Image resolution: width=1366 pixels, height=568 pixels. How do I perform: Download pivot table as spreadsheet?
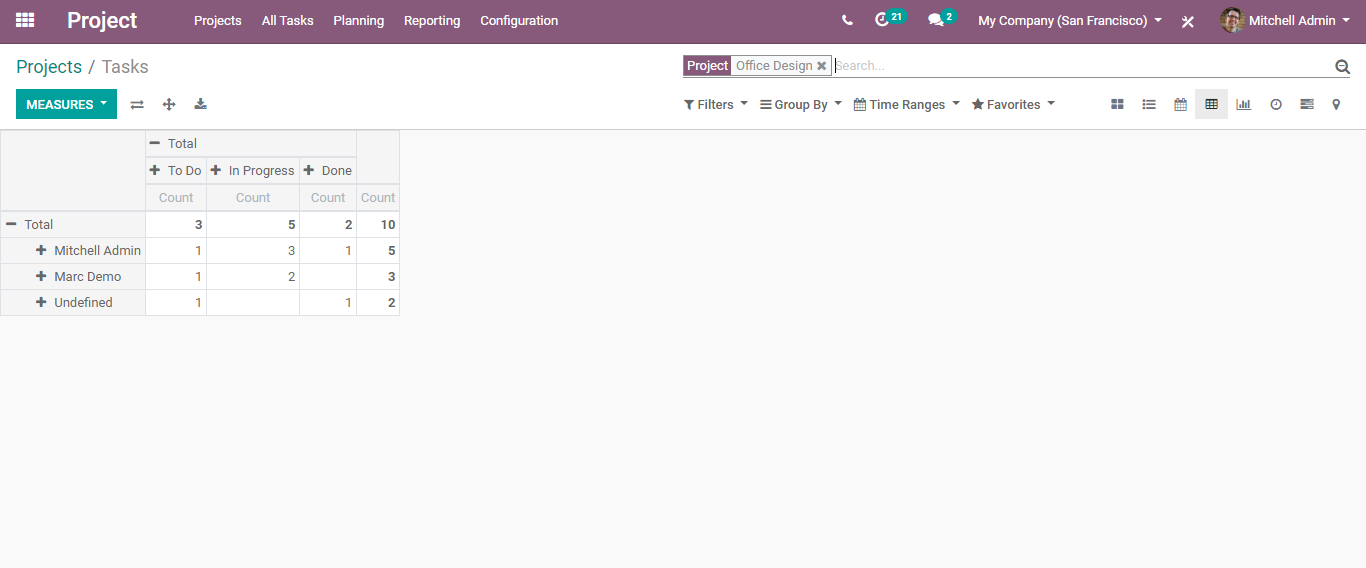[x=200, y=104]
